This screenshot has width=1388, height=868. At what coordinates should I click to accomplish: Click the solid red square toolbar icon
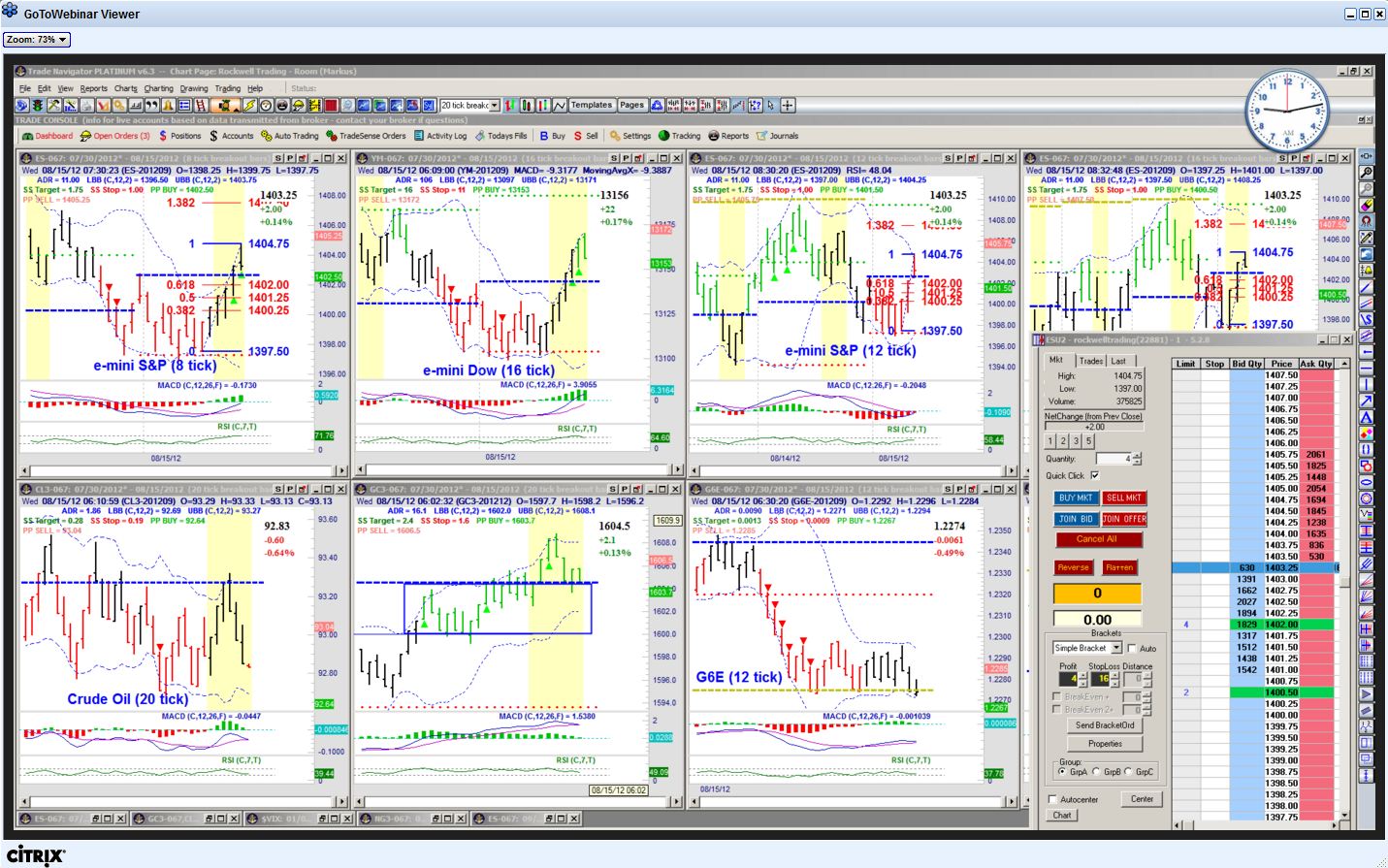pos(331,105)
